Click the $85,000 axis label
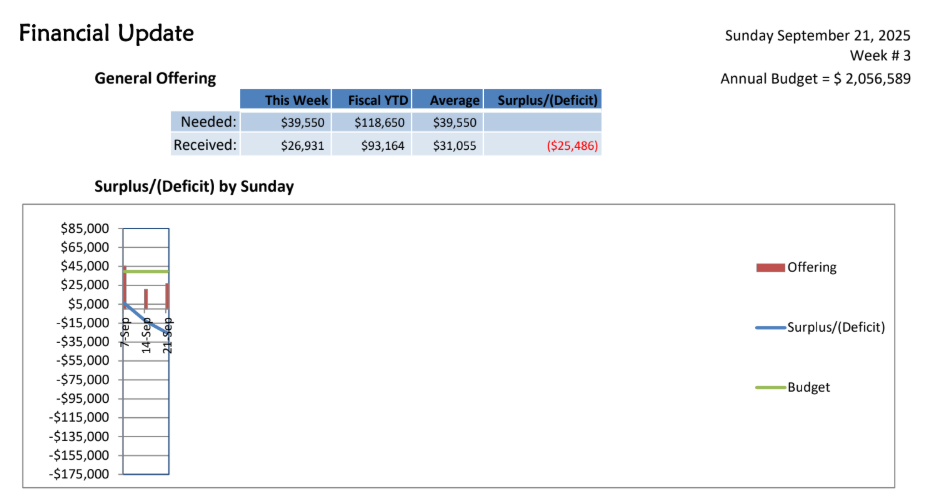The height and width of the screenshot is (496, 925). click(x=83, y=228)
